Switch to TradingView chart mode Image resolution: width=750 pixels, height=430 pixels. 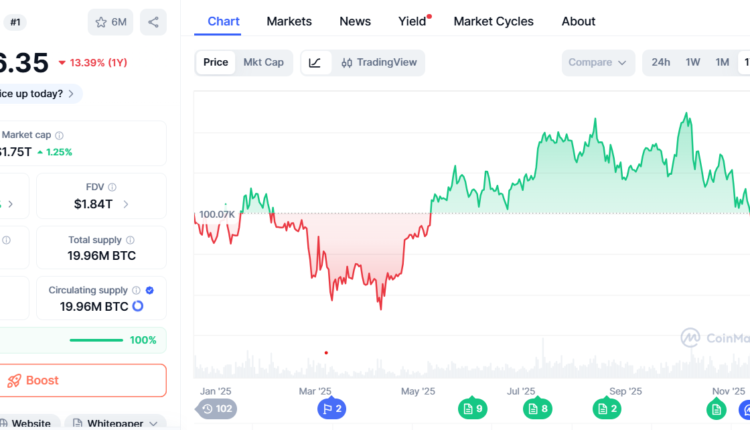[377, 63]
